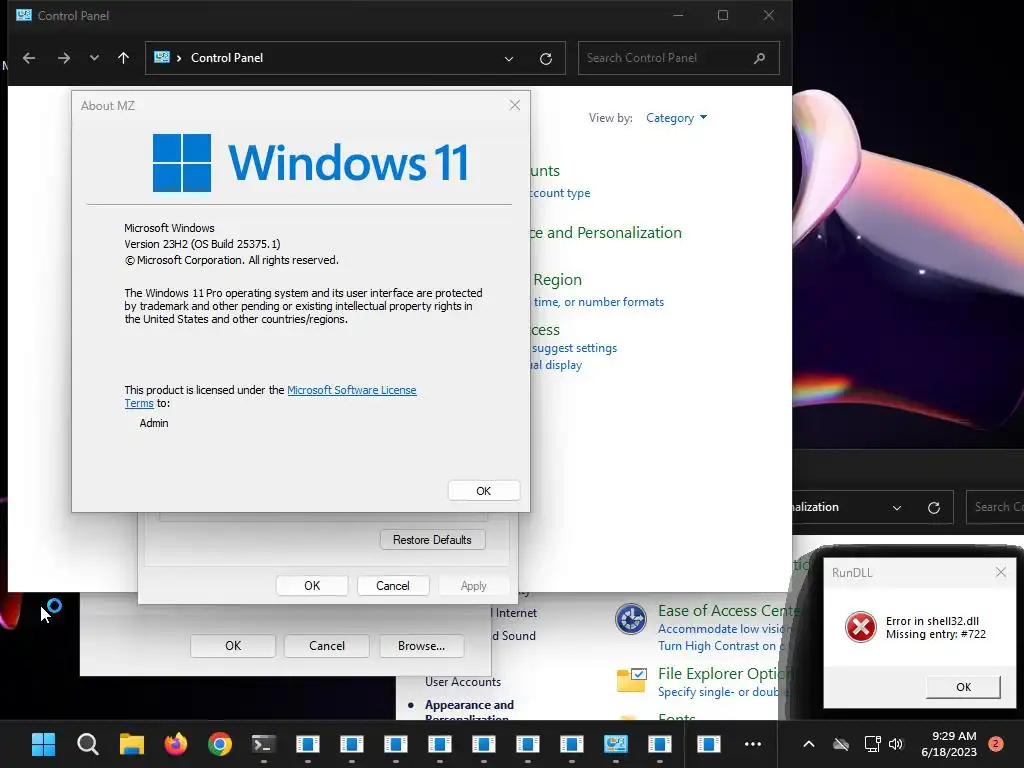The image size is (1024, 768).
Task: Click the magnifier in Search Control Panel
Action: click(759, 58)
